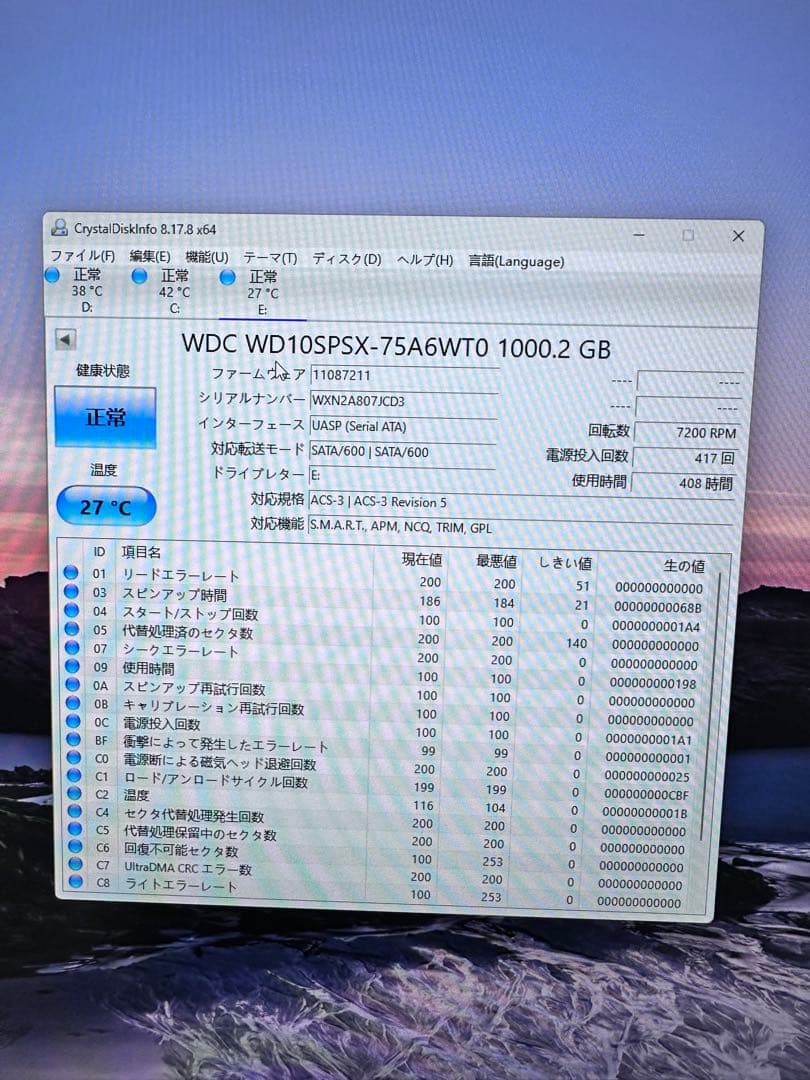Click the status icon for UltraDMA CRC エラー数

point(69,868)
